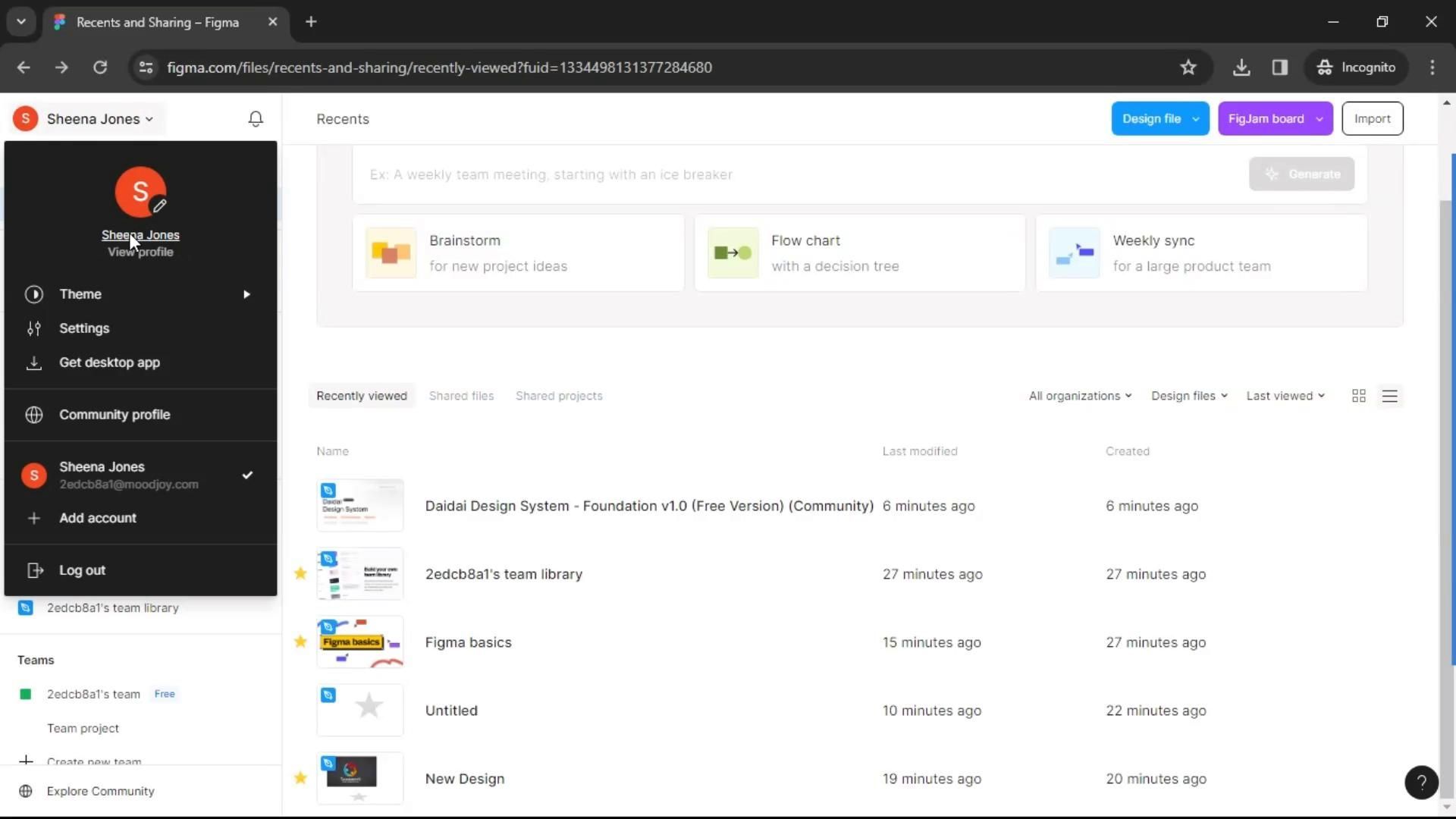Viewport: 1456px width, 819px height.
Task: Switch to the Shared files tab
Action: tap(461, 396)
